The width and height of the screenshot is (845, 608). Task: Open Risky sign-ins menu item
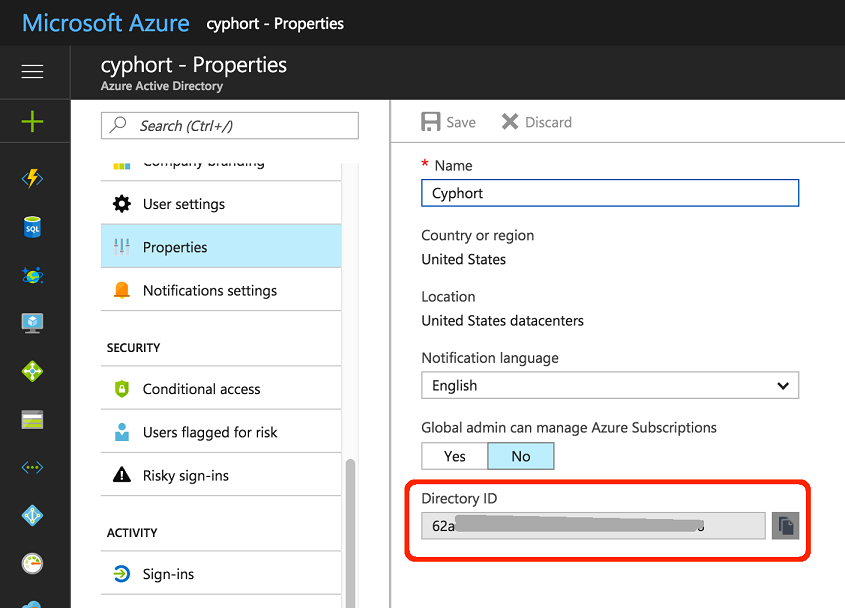click(x=186, y=475)
